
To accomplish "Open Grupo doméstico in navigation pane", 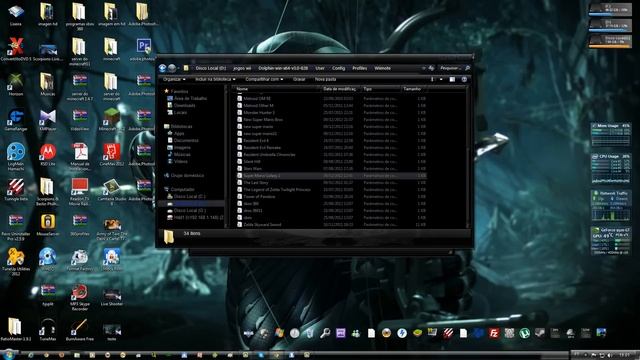I will [x=187, y=176].
